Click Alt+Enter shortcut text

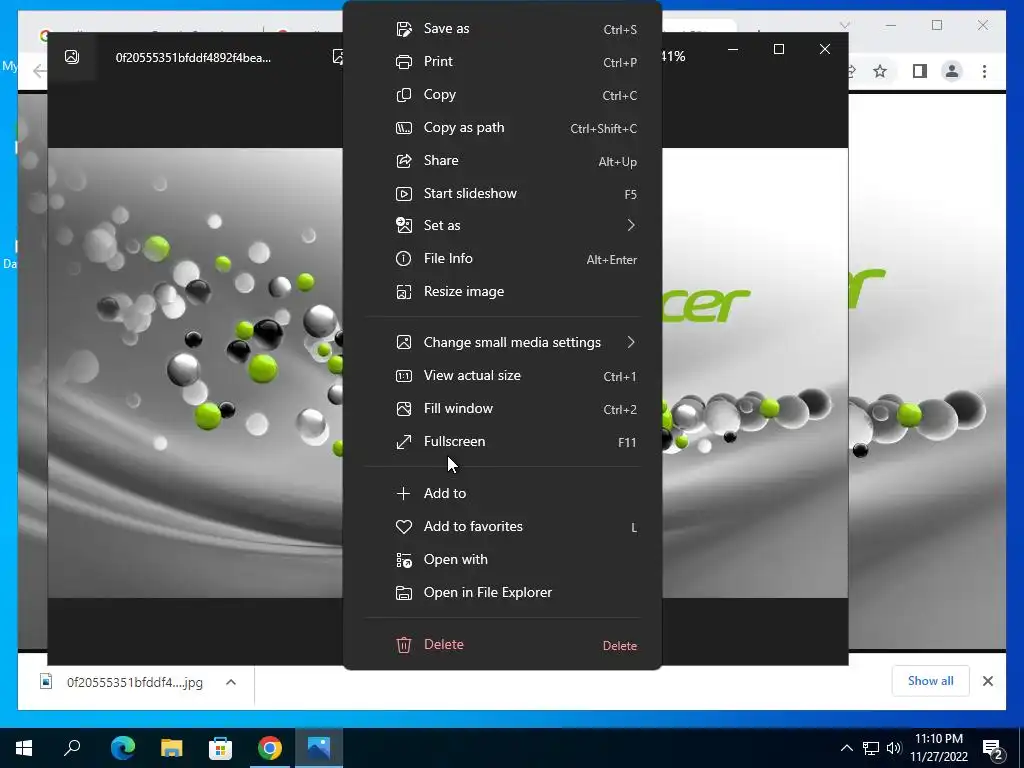(x=611, y=259)
